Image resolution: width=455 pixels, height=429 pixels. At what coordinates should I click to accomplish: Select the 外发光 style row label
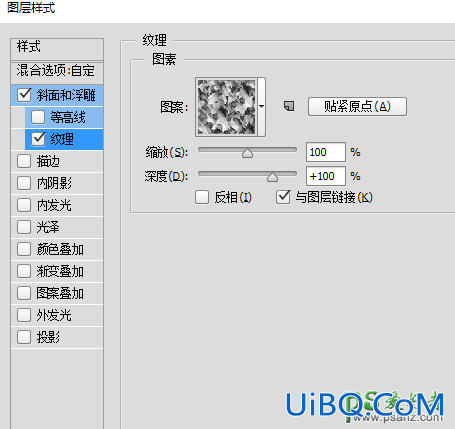54,315
